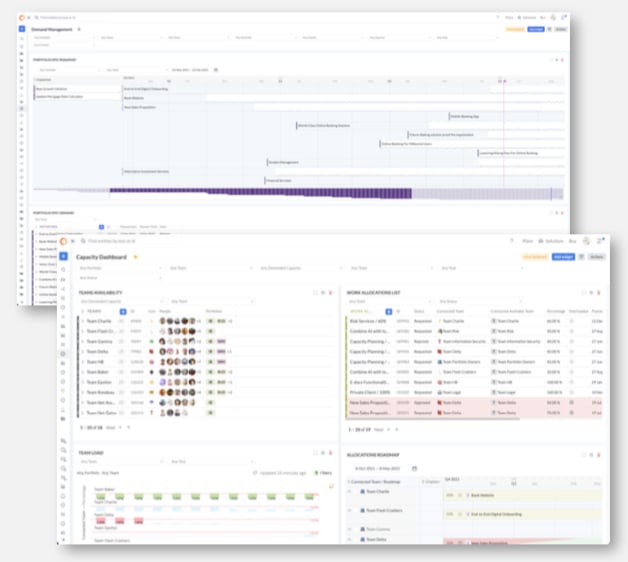
Task: Star the Demand Management dashboard
Action: pyautogui.click(x=79, y=29)
